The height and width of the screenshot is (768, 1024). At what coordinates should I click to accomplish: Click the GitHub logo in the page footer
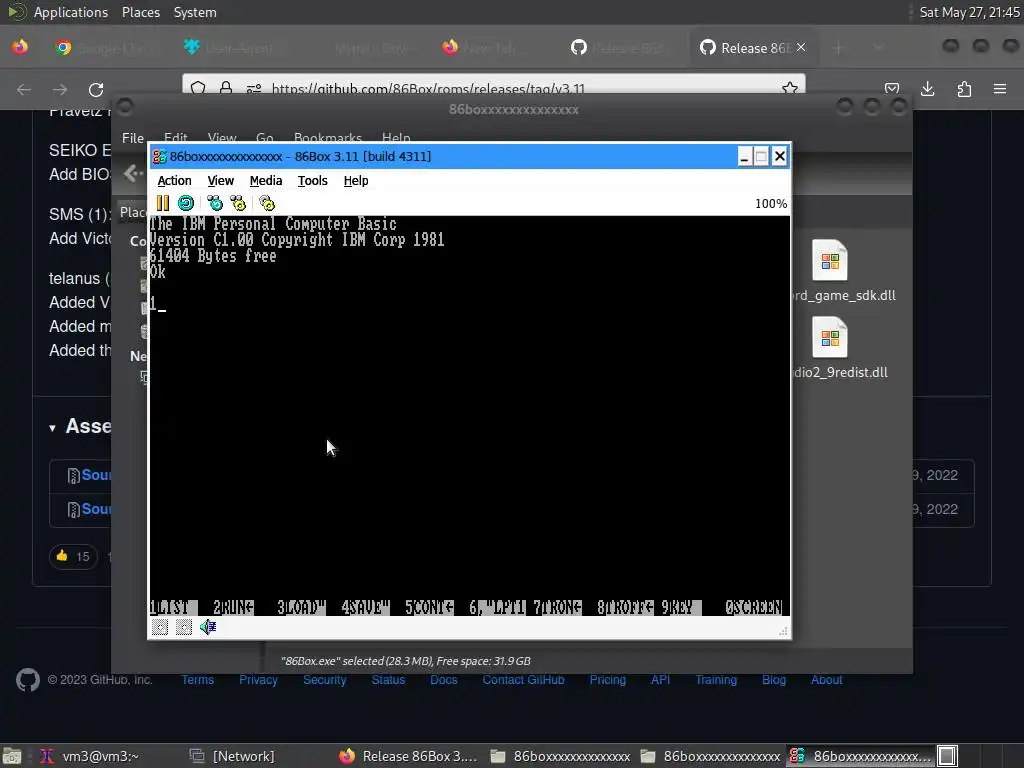point(28,680)
